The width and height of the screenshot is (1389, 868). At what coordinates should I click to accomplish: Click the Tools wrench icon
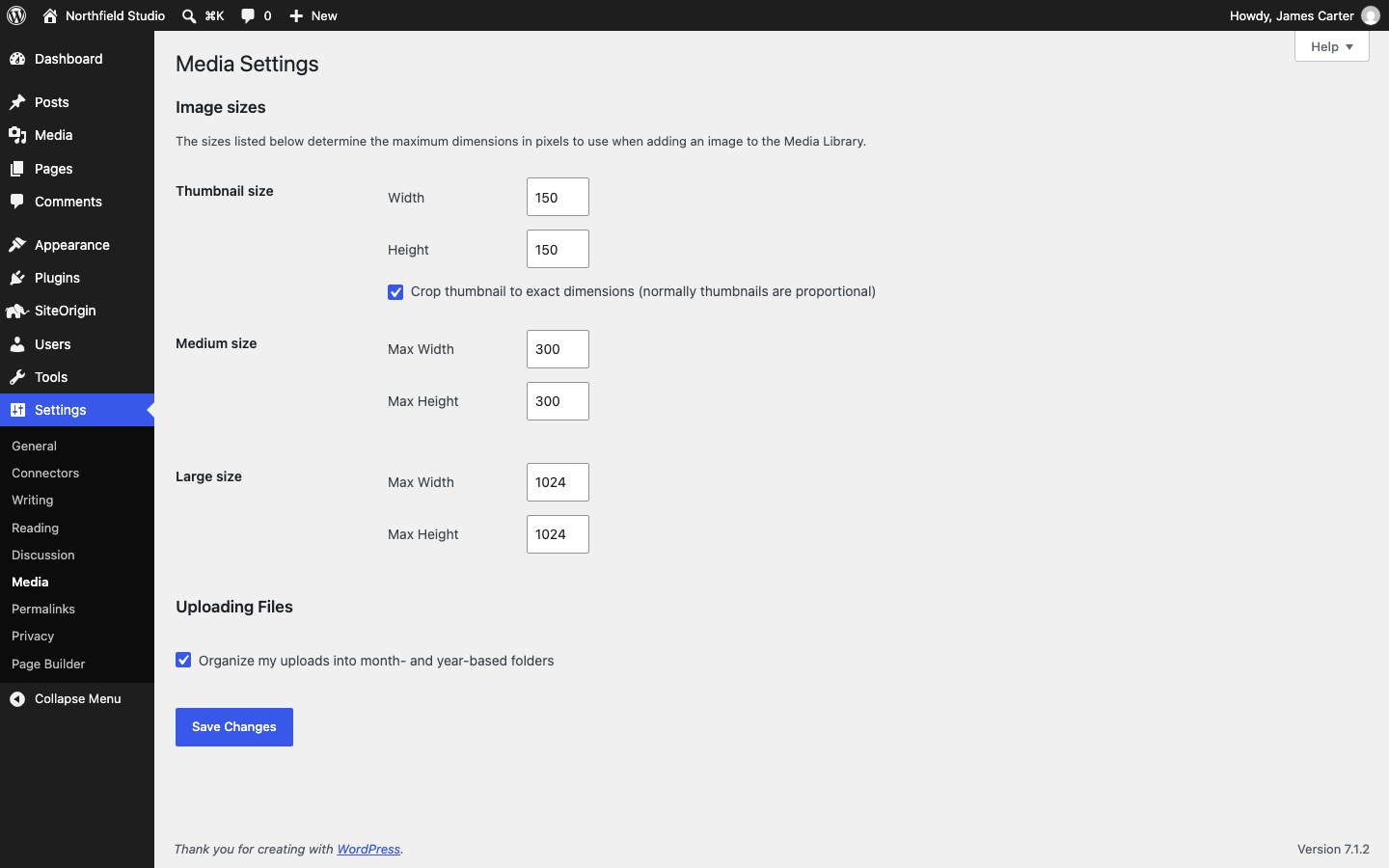(17, 377)
